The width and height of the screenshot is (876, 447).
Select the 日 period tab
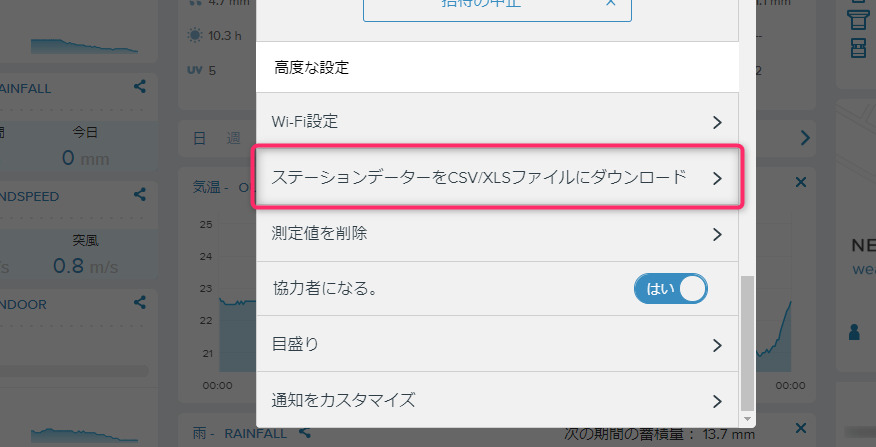tap(199, 138)
